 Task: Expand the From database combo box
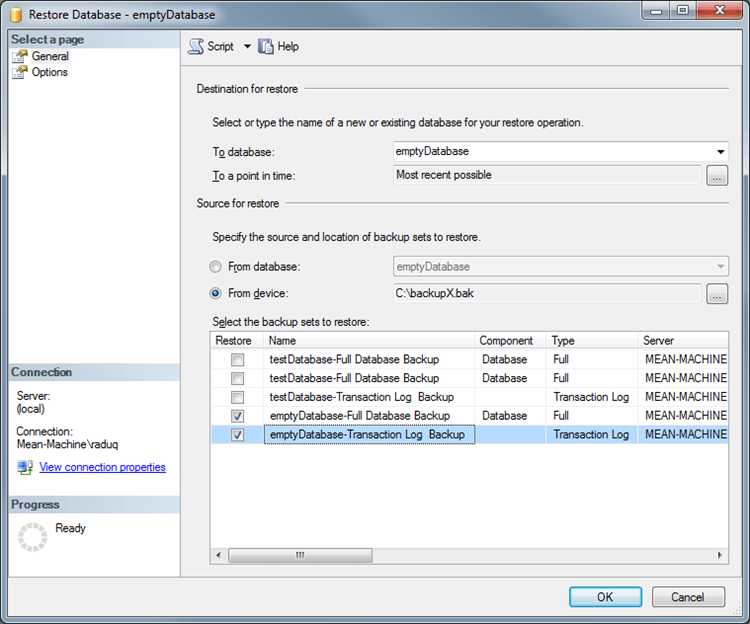pyautogui.click(x=720, y=266)
